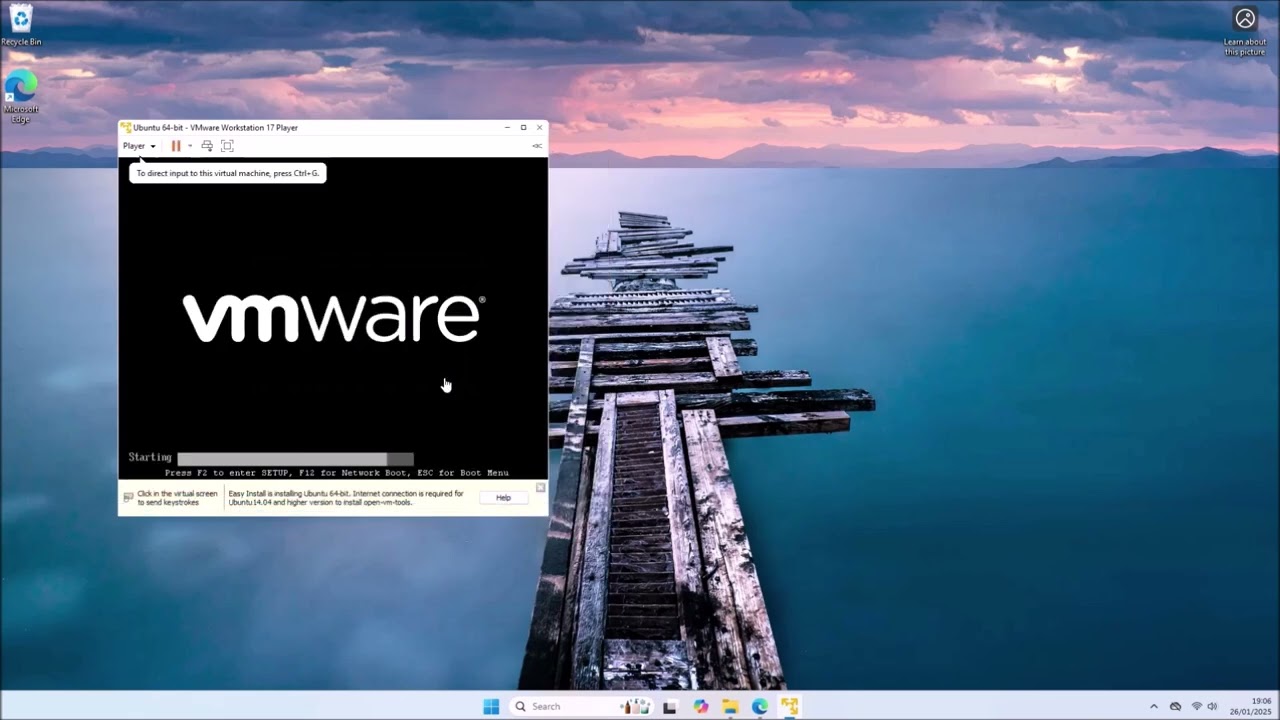Click the VMware Player taskbar icon

tap(790, 706)
